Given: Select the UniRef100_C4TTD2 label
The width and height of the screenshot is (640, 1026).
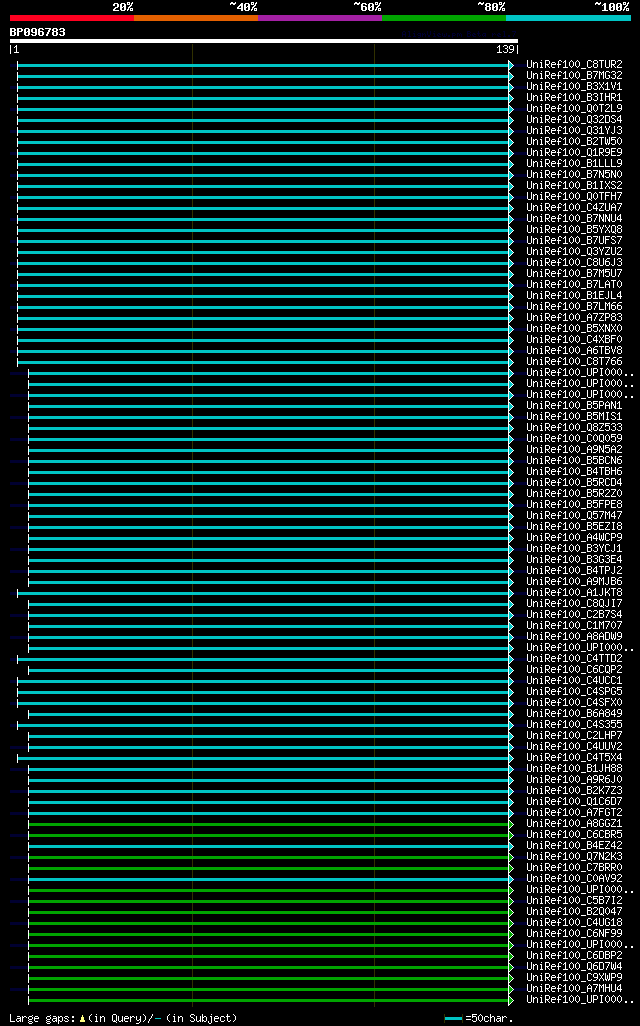Looking at the screenshot, I should 575,658.
